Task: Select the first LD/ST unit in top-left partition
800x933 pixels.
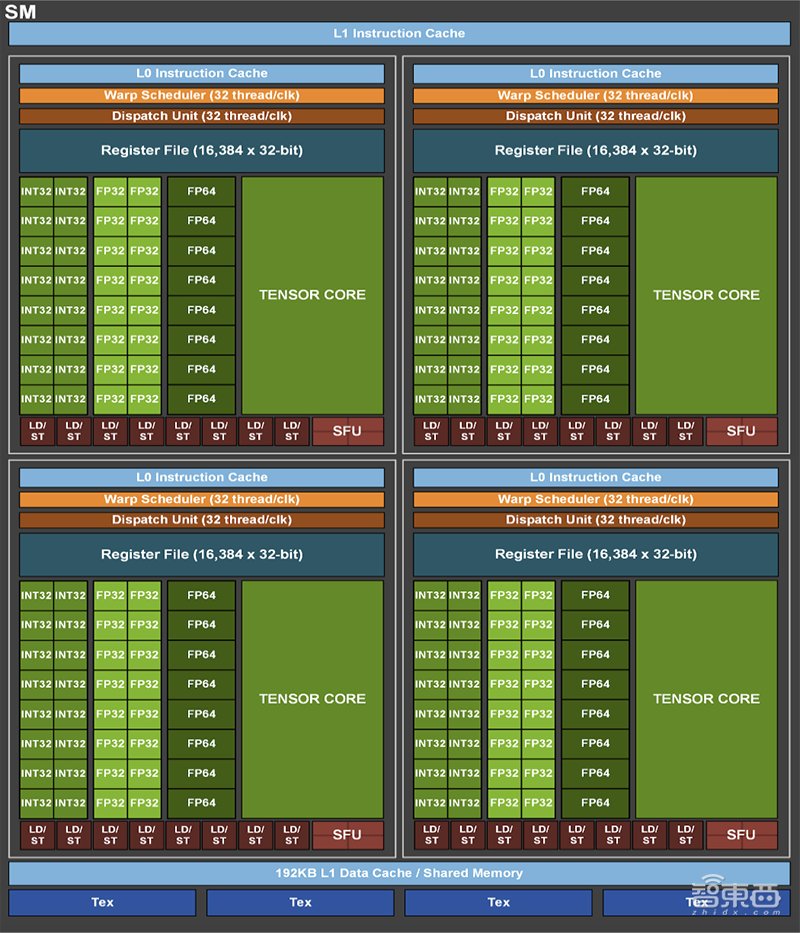Action: [37, 431]
